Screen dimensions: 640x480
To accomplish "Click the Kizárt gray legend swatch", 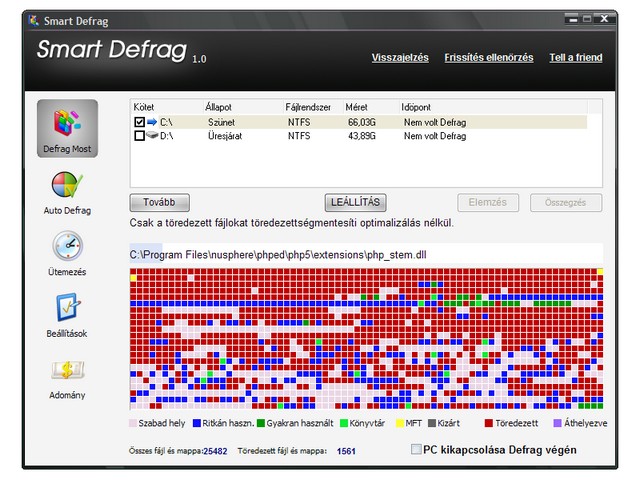I will pyautogui.click(x=432, y=423).
